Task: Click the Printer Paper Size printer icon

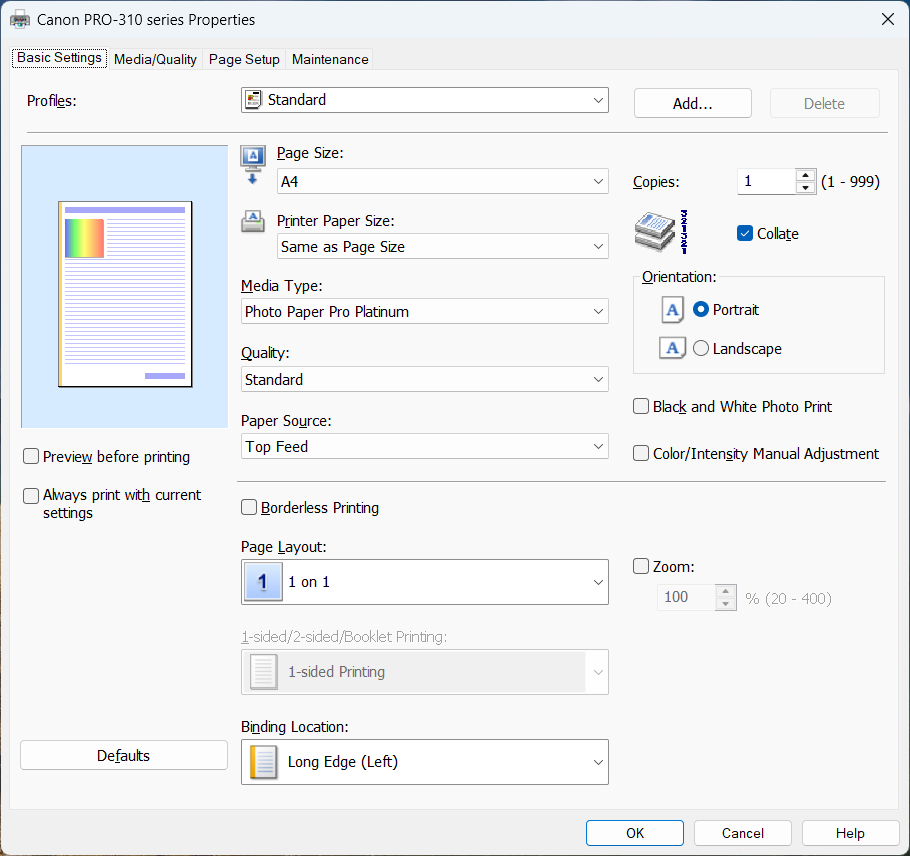Action: click(x=253, y=222)
